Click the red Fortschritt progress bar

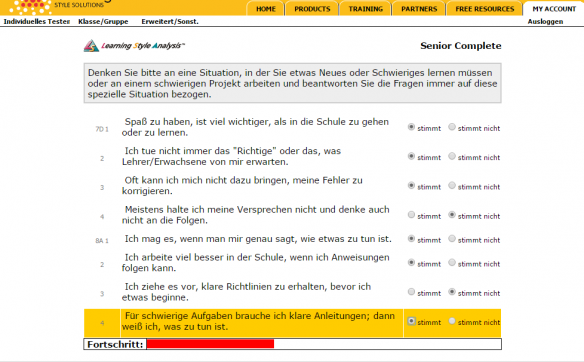(210, 344)
